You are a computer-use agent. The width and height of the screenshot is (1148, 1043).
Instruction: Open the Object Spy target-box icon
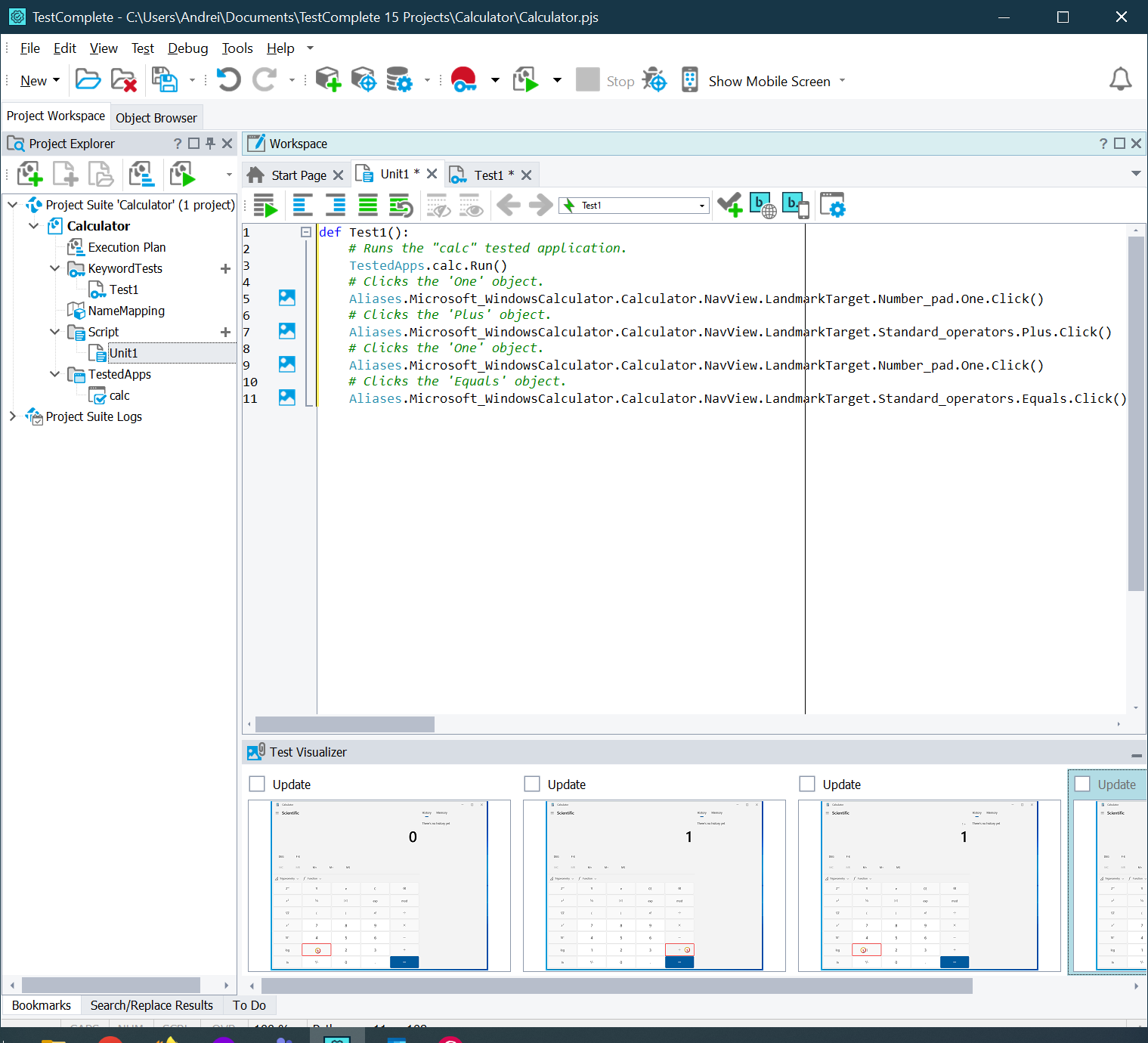point(364,79)
